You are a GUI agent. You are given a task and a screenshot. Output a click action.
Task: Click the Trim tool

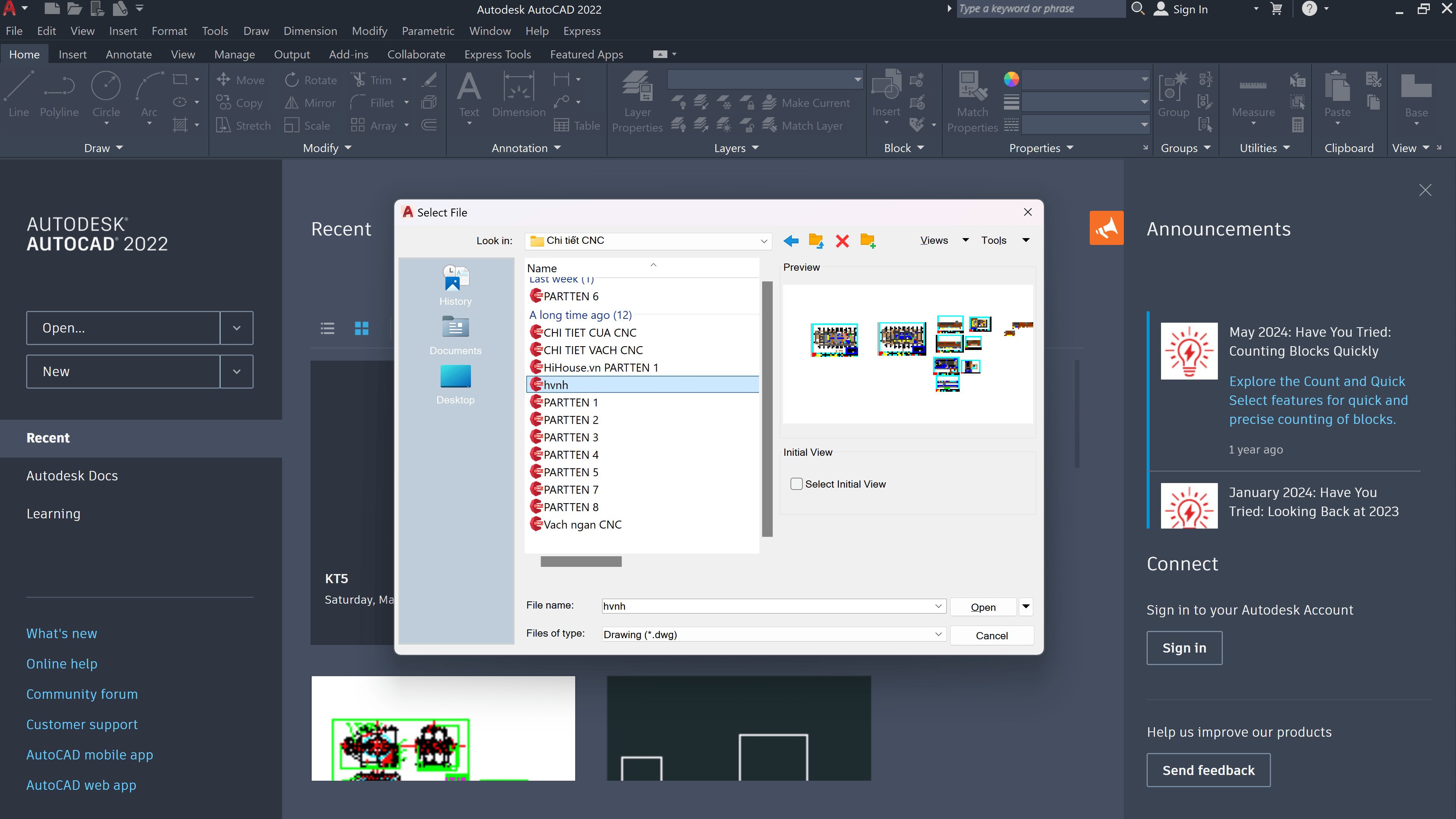click(x=371, y=80)
